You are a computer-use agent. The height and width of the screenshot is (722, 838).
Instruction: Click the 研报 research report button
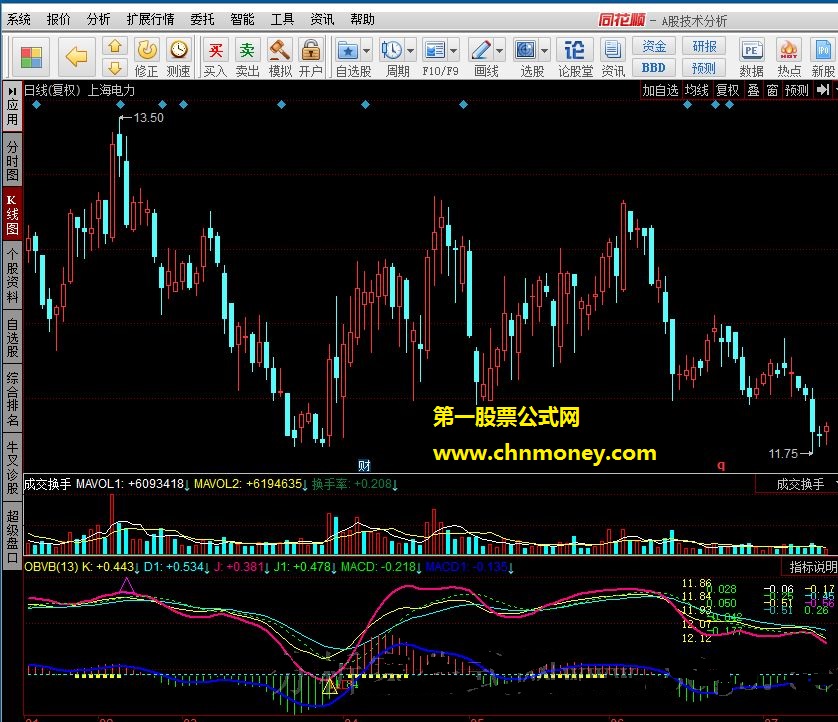point(704,46)
